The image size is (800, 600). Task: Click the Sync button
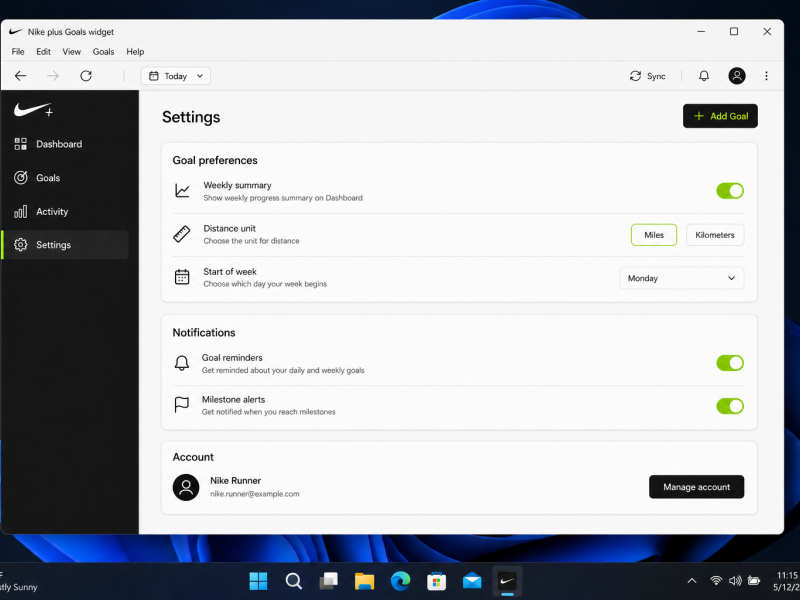pos(647,76)
